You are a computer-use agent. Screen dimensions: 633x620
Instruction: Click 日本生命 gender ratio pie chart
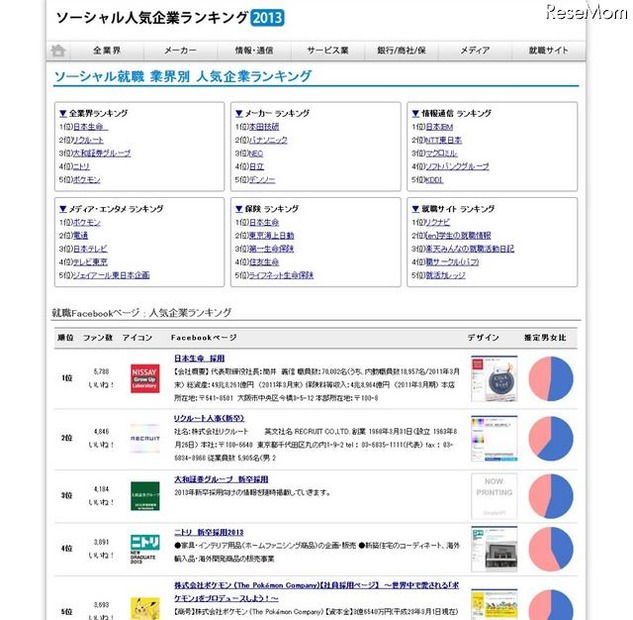click(551, 379)
